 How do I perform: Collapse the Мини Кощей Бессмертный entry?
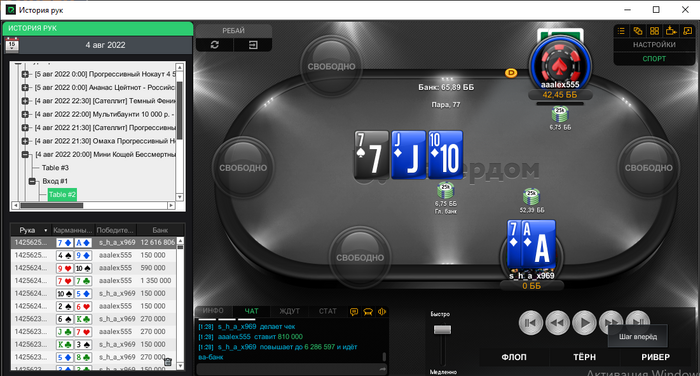25,155
